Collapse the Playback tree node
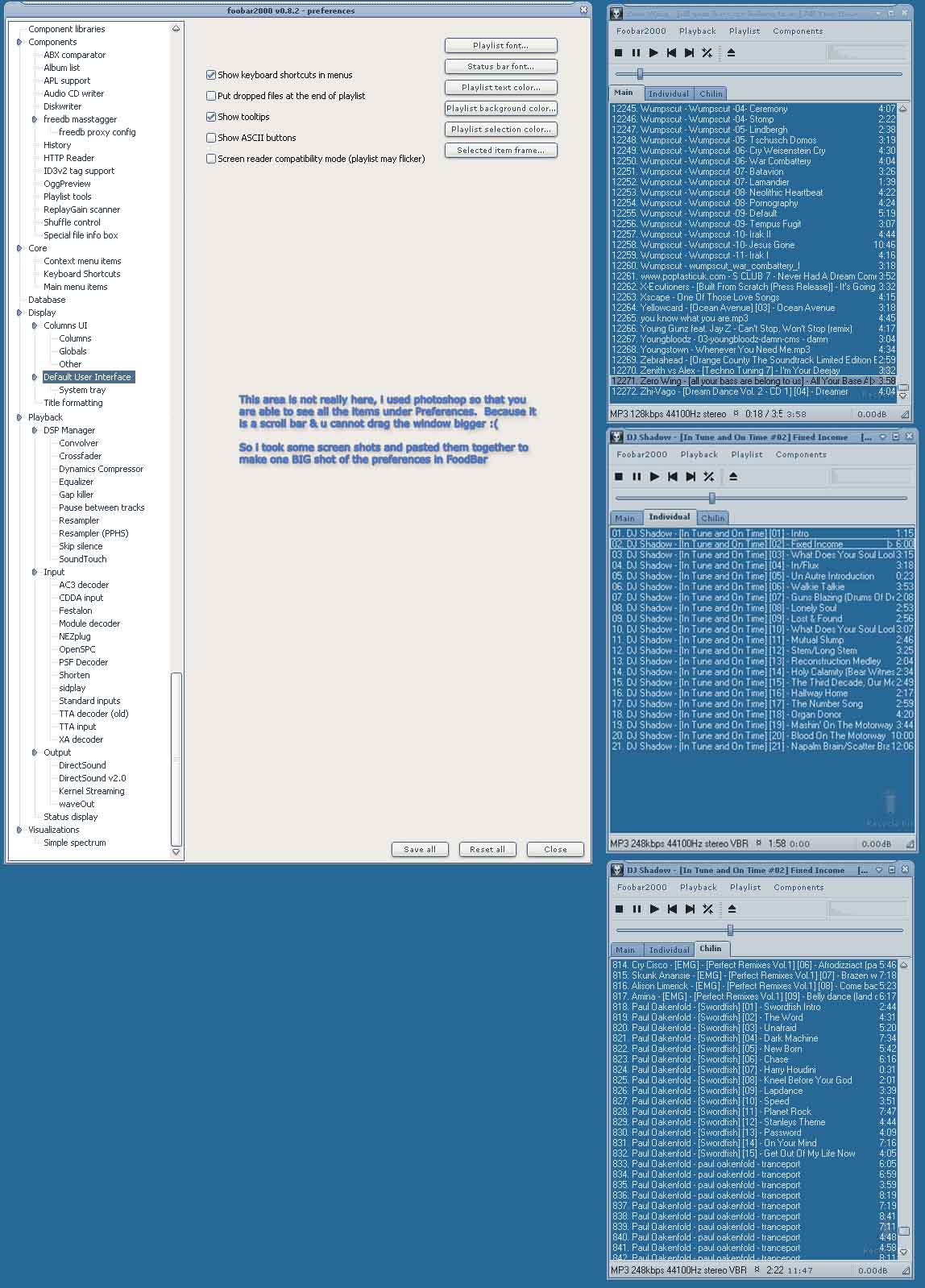Screen dimensions: 925x1288 click(x=19, y=417)
